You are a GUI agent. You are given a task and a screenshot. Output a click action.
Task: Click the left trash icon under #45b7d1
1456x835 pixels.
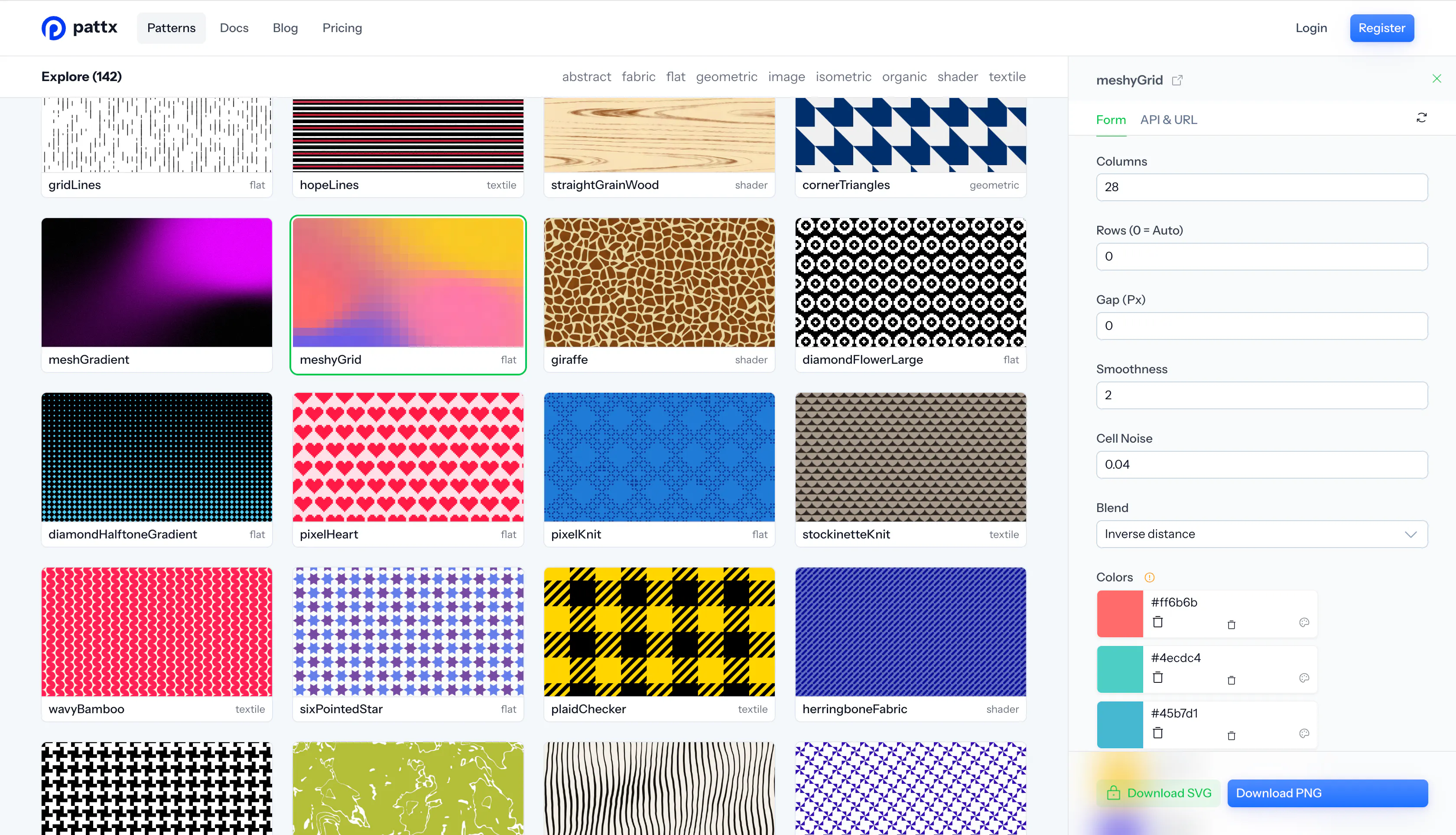click(x=1158, y=733)
